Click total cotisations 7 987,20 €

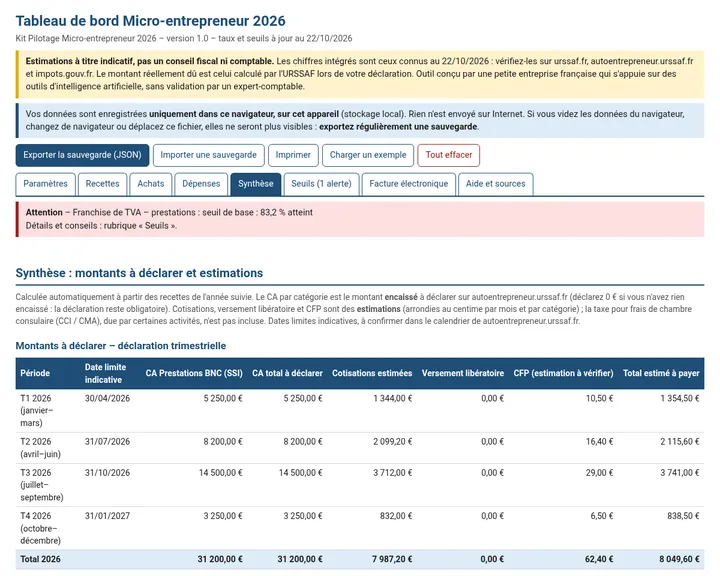coord(392,559)
